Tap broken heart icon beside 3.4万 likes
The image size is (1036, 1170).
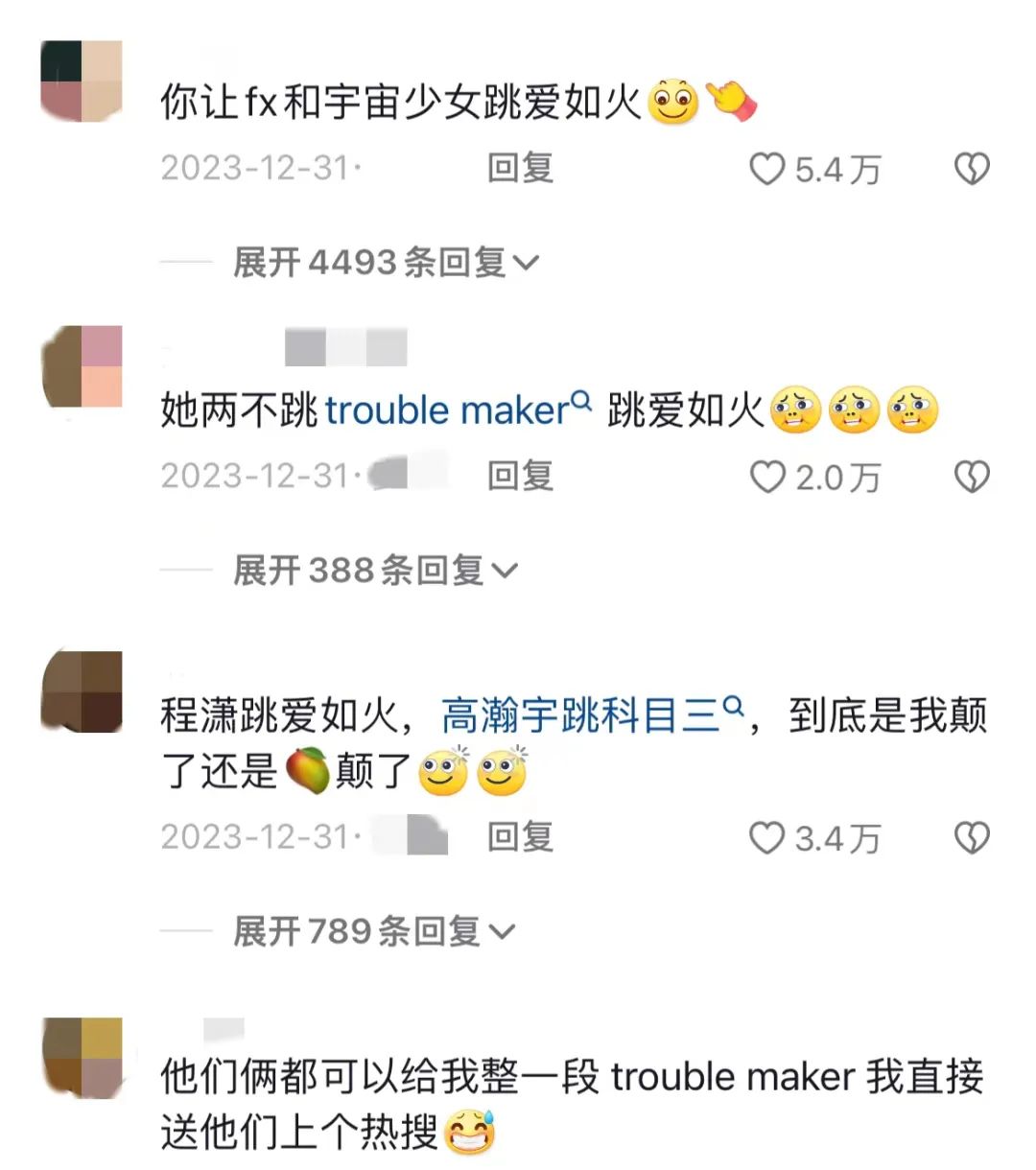[972, 838]
